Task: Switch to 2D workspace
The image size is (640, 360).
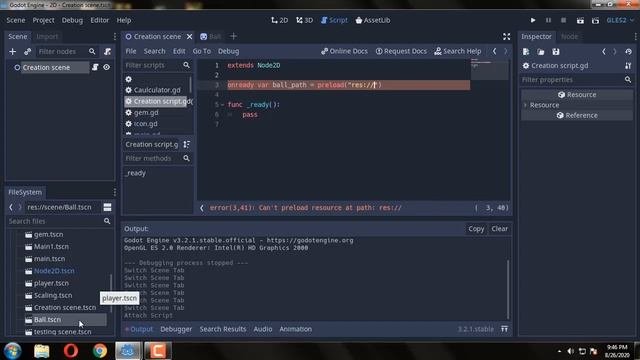Action: [x=280, y=20]
